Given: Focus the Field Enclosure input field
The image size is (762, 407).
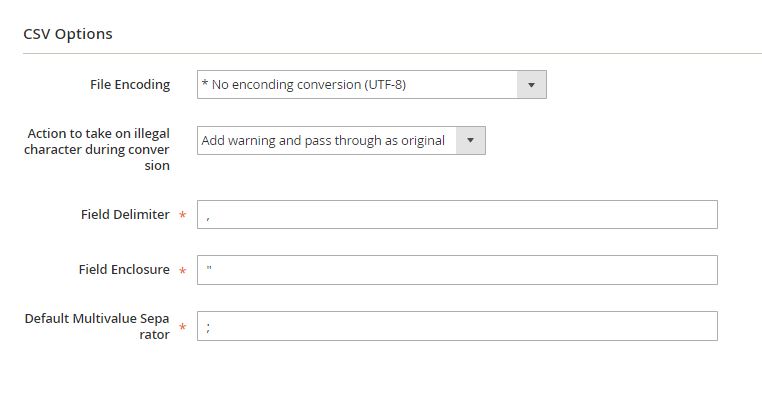Looking at the screenshot, I should (457, 270).
